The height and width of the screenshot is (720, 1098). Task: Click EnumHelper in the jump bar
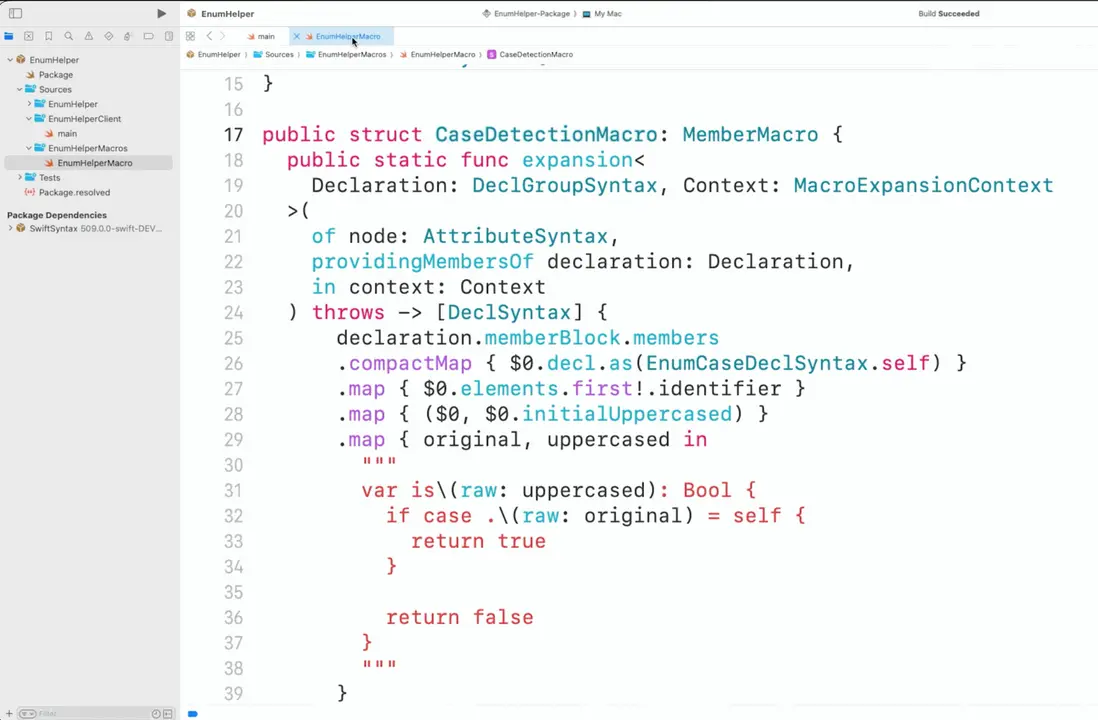click(x=214, y=55)
